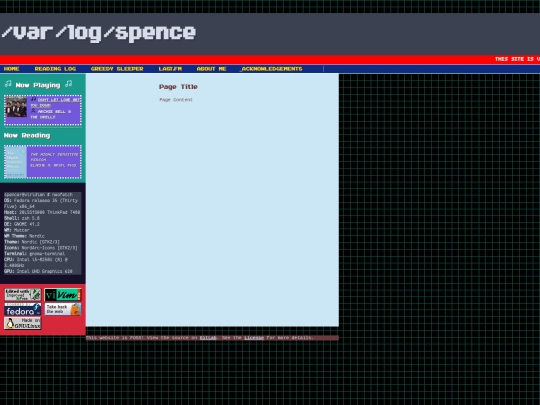
Task: Click the neofetch command prompt line
Action: point(38,195)
